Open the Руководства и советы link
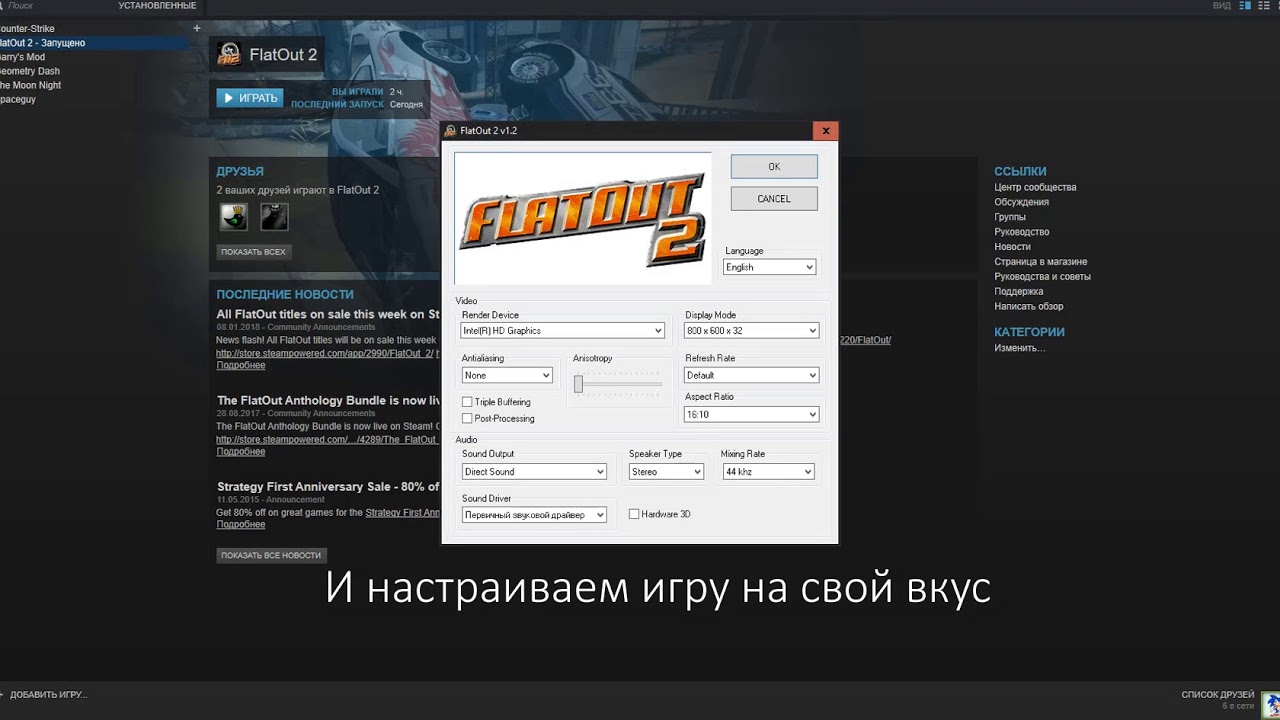Image resolution: width=1280 pixels, height=720 pixels. [1042, 277]
